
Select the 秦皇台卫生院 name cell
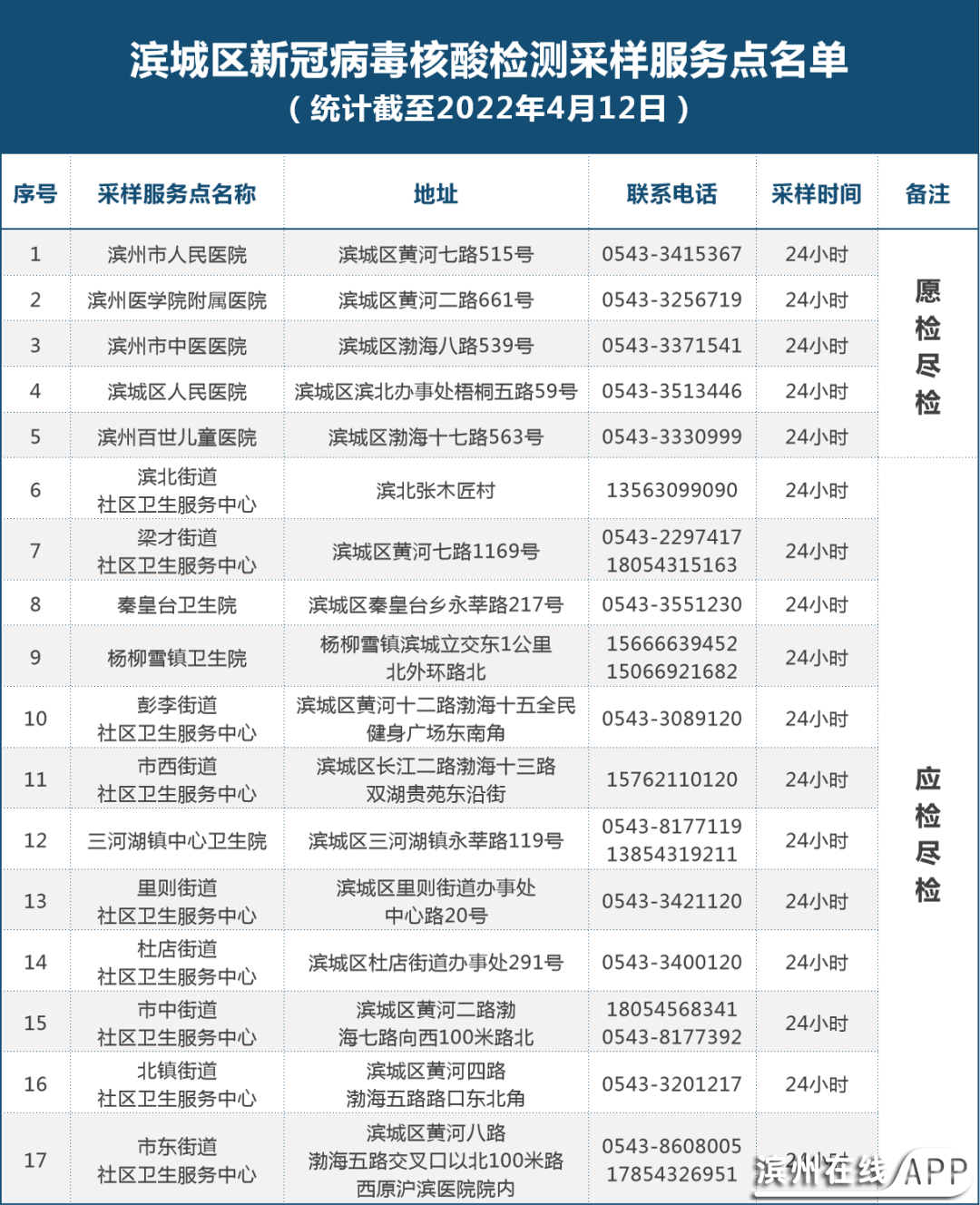(177, 604)
